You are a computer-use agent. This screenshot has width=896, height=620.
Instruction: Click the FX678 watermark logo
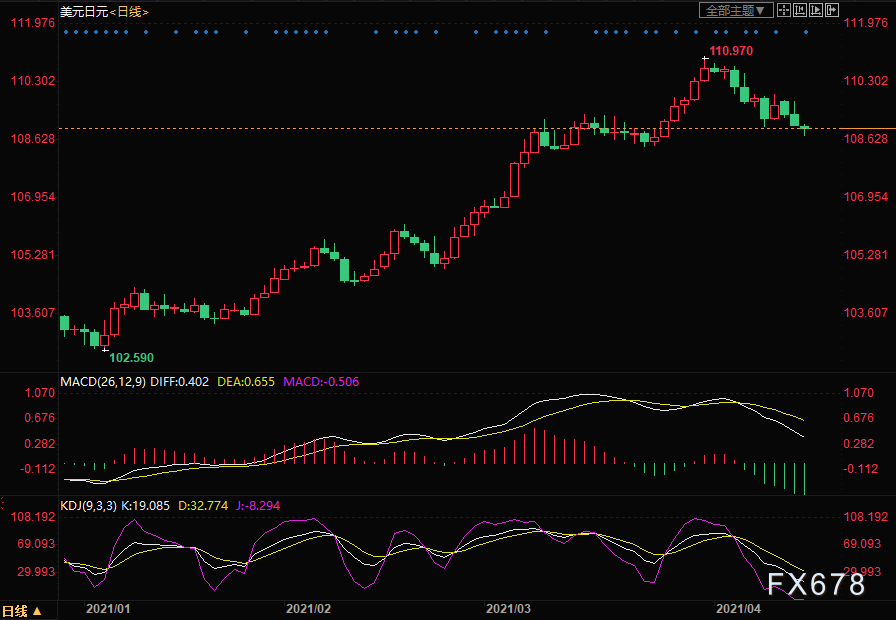coord(816,585)
